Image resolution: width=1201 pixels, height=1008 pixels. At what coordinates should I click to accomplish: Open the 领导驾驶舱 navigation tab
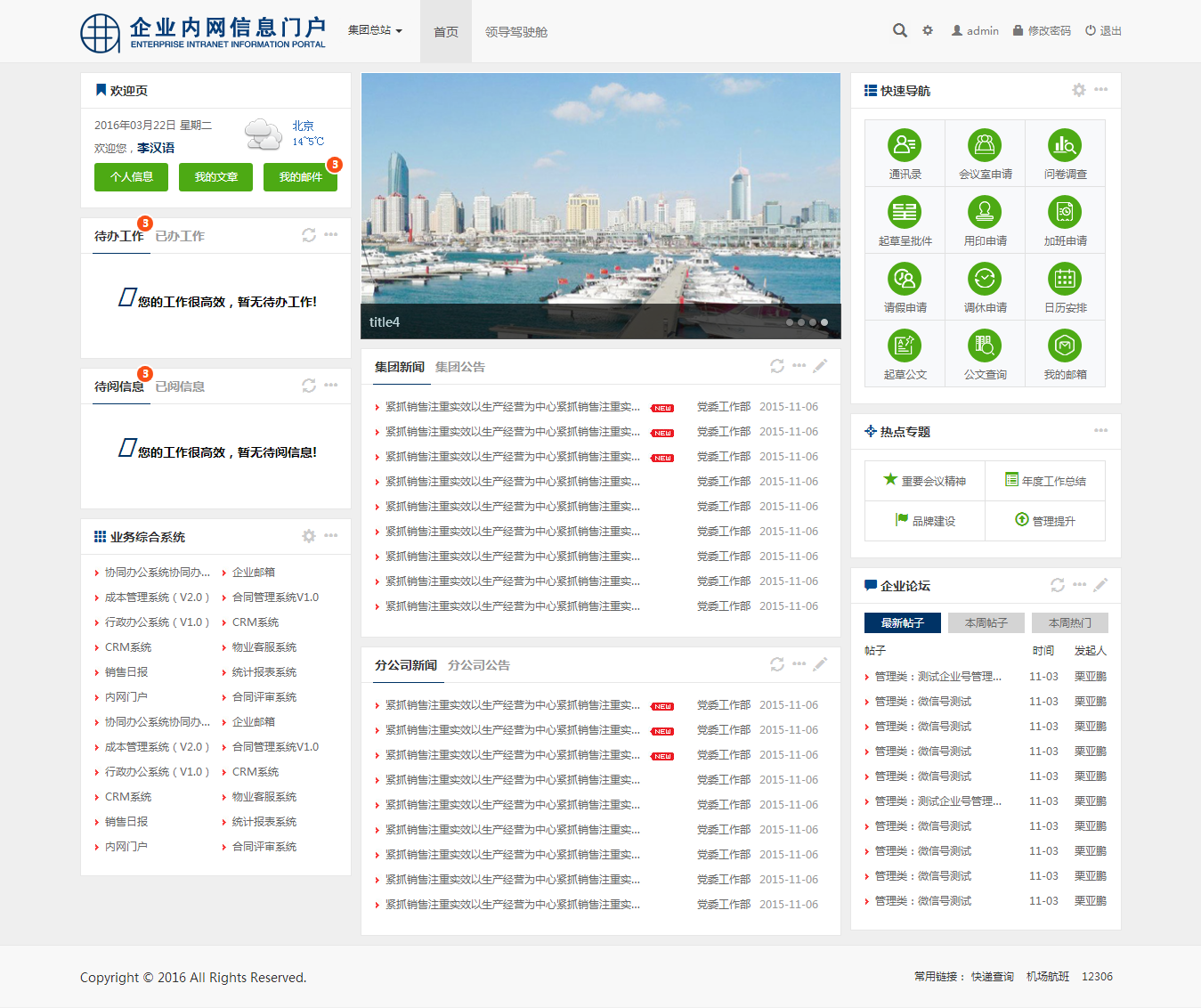coord(516,32)
